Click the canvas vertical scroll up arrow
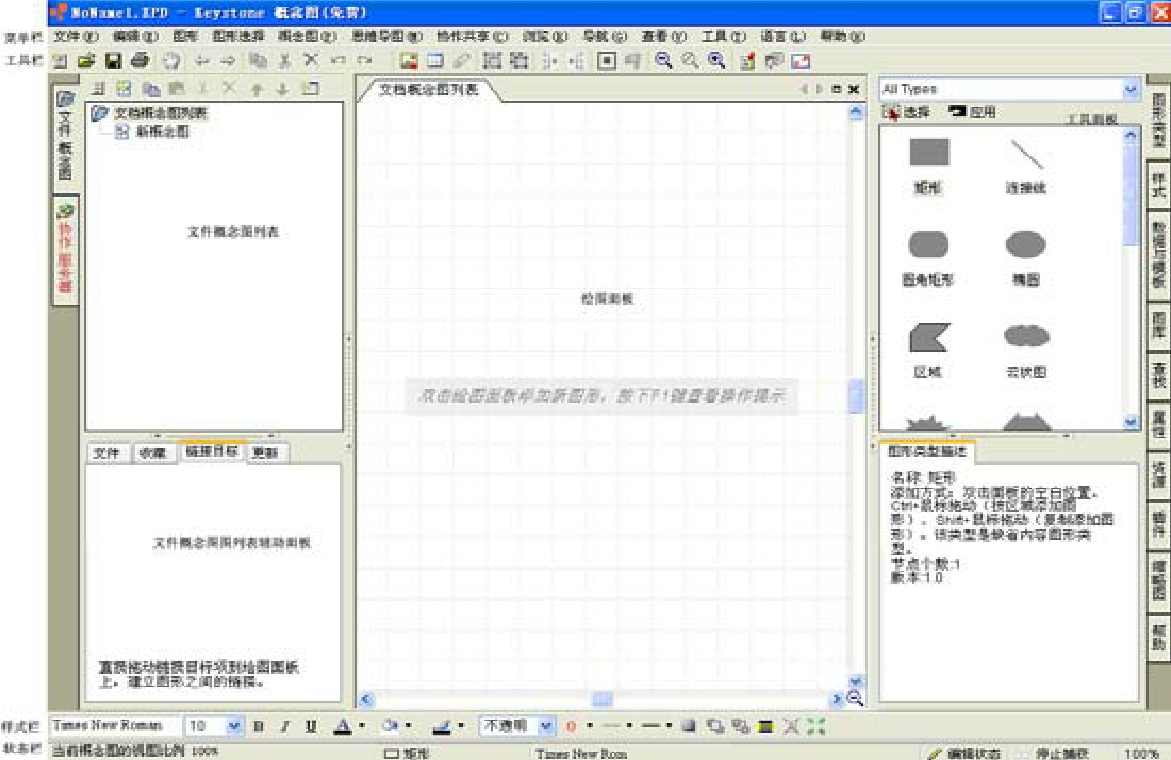Viewport: 1171px width, 760px height. (x=856, y=112)
